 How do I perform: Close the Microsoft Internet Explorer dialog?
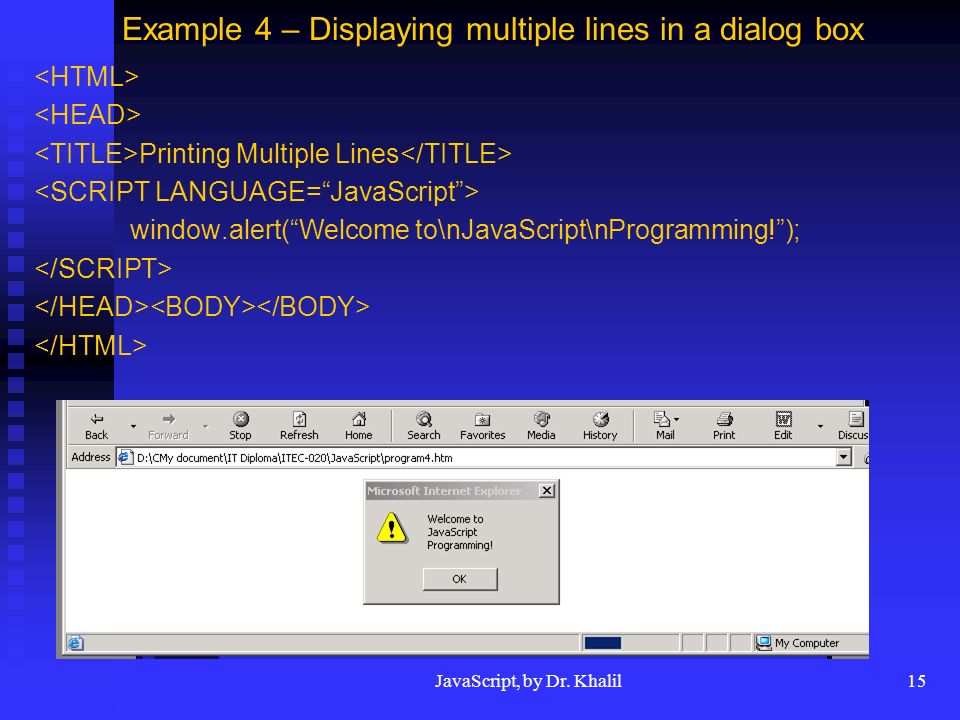(x=547, y=490)
